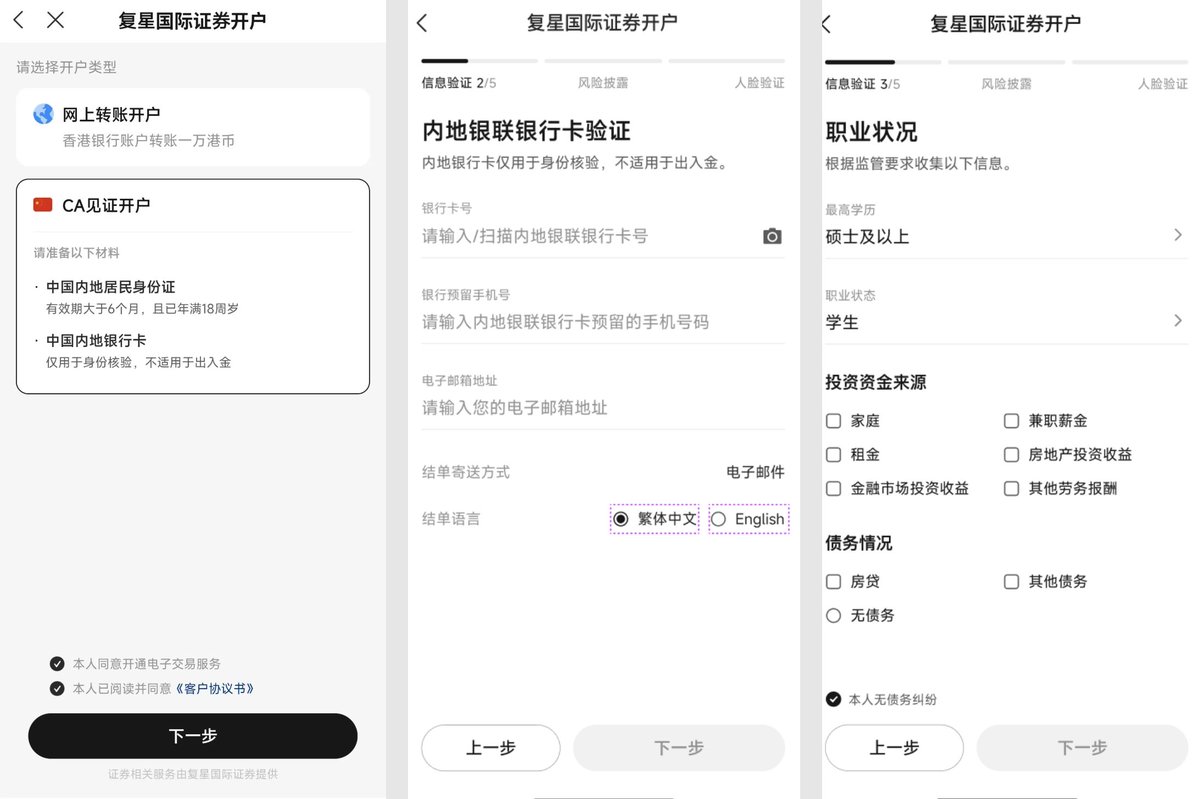This screenshot has height=799, width=1200.
Task: Tap 人脸验证 step label on middle screen
Action: pyautogui.click(x=759, y=83)
